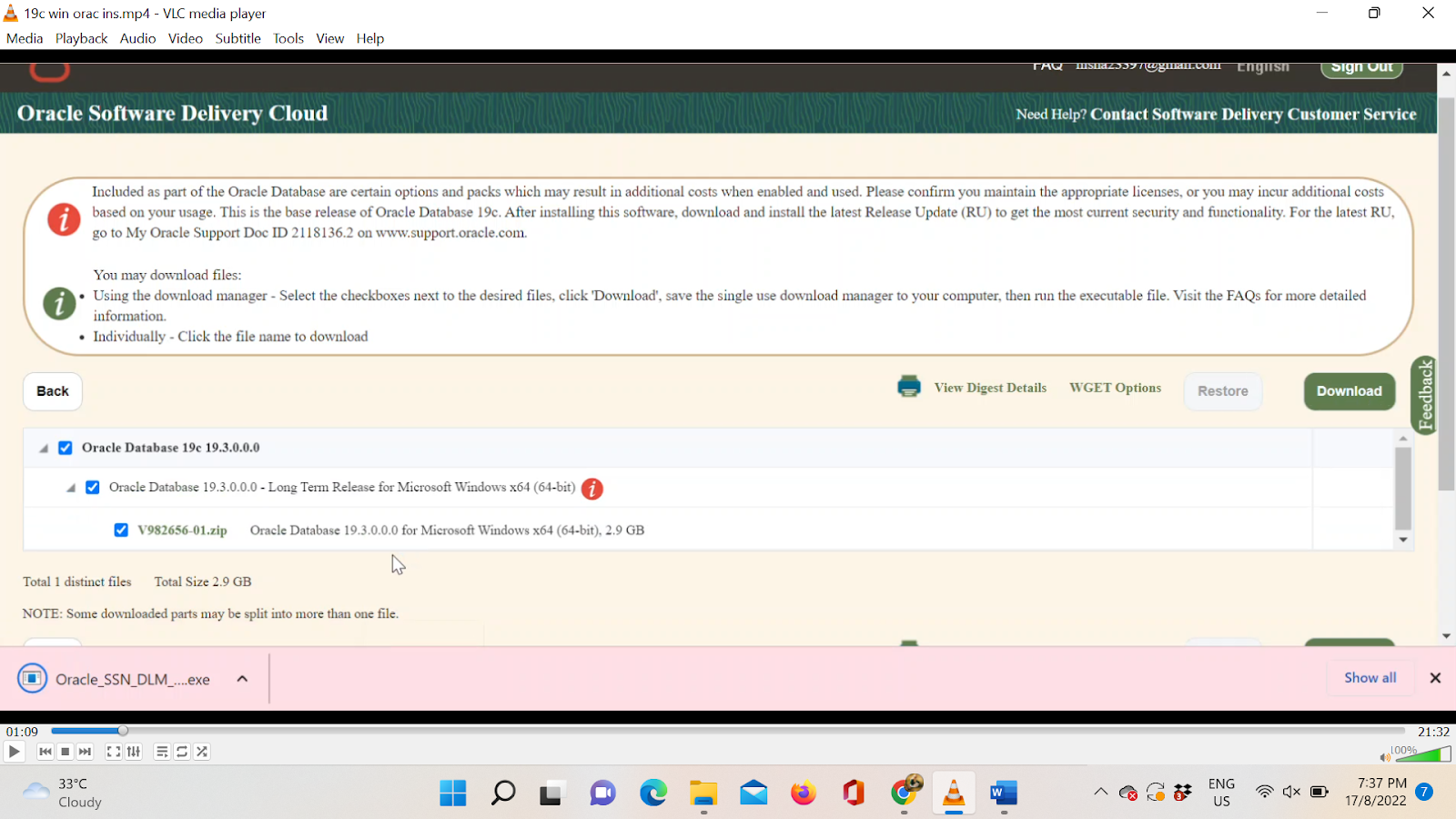
Task: Click the VLC play button
Action: [14, 752]
